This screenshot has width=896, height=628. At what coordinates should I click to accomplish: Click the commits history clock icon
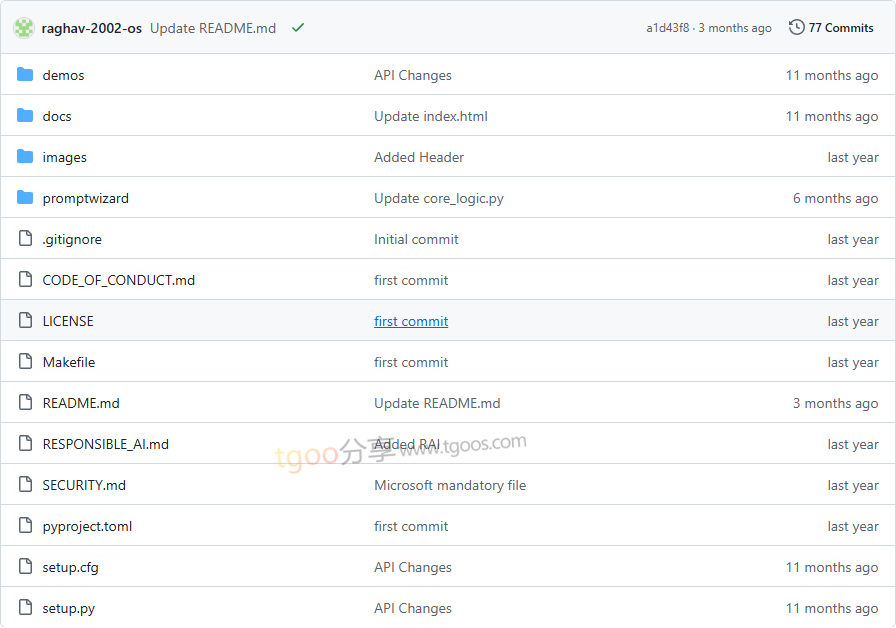[796, 28]
